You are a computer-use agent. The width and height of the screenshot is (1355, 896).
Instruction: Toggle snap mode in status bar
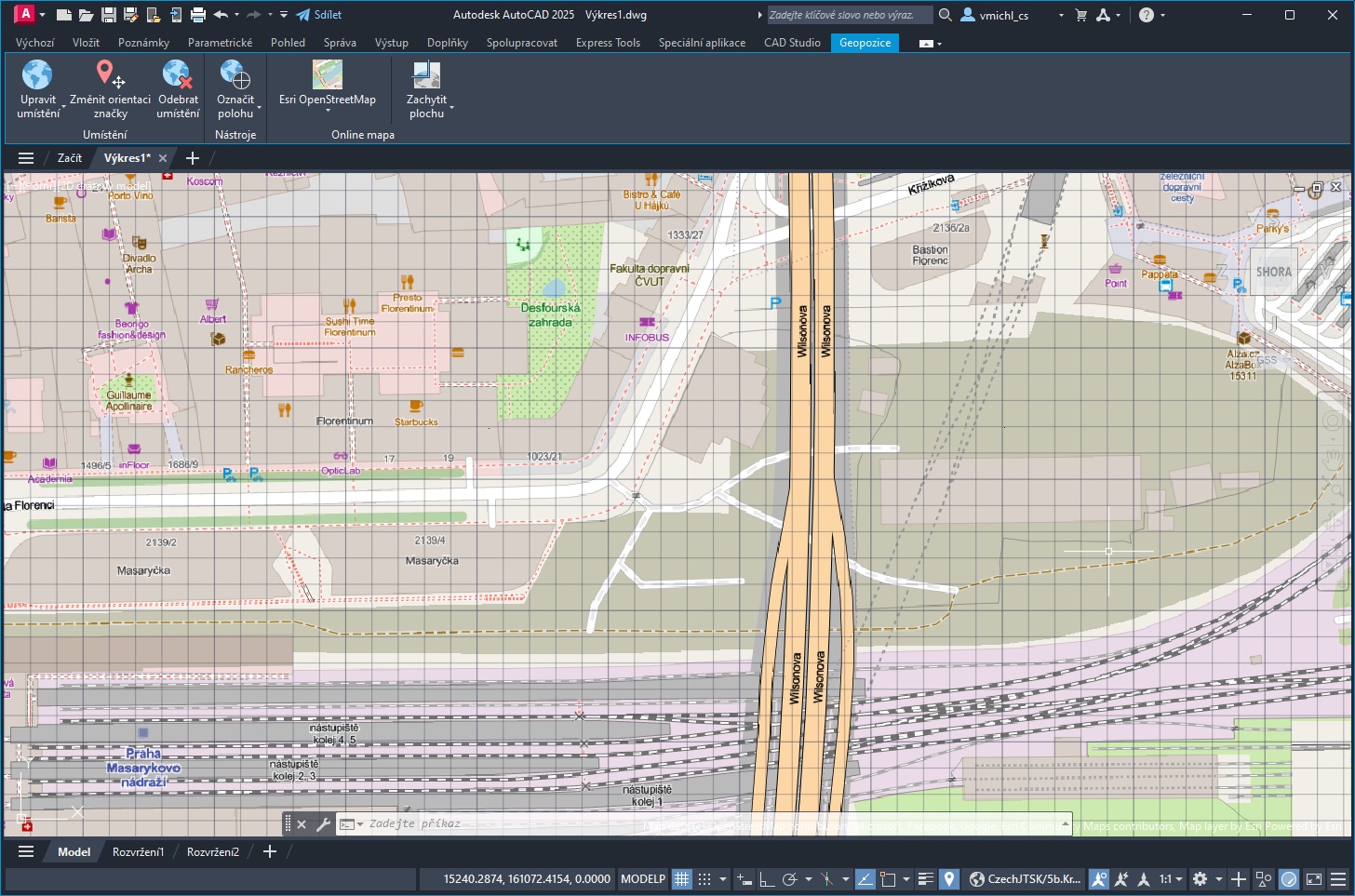pos(704,879)
